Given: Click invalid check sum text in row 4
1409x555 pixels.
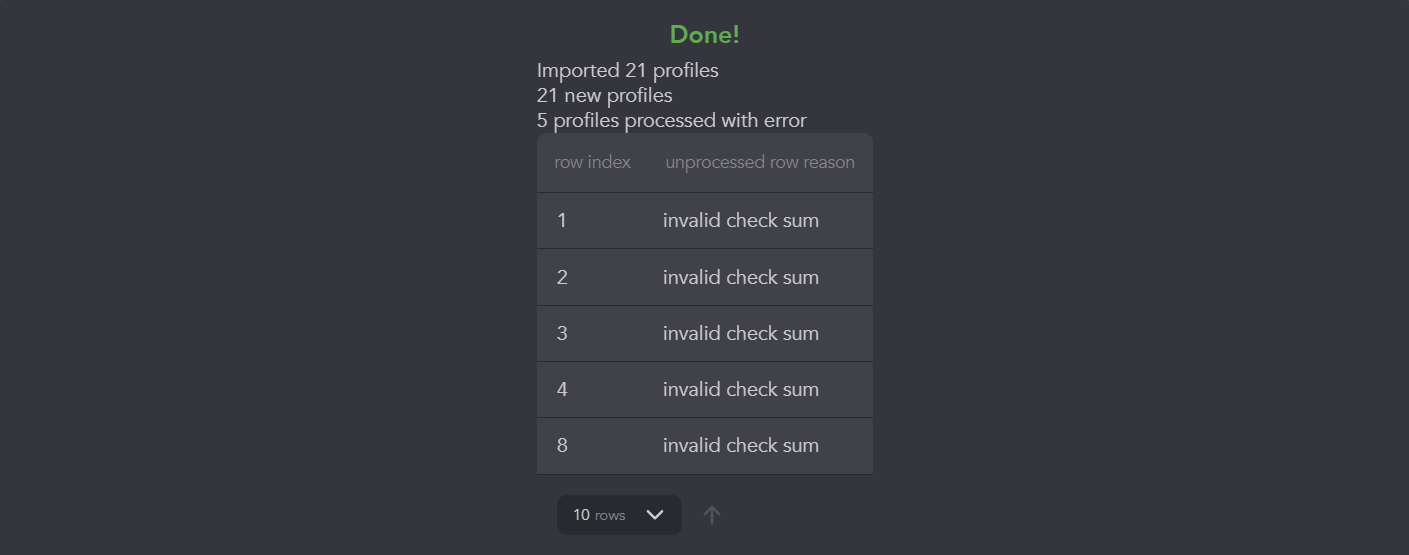Looking at the screenshot, I should (x=741, y=389).
